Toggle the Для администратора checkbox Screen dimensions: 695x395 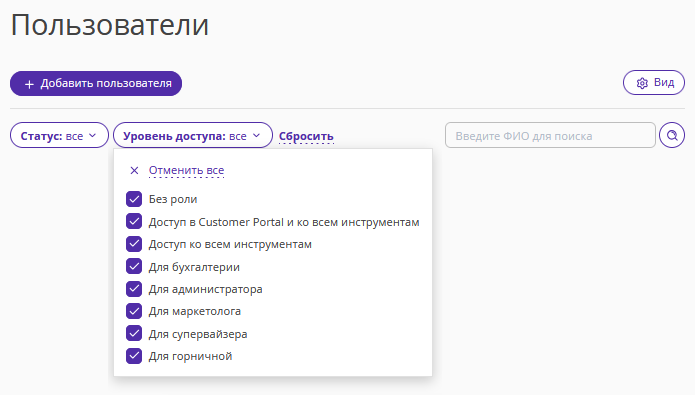[134, 289]
